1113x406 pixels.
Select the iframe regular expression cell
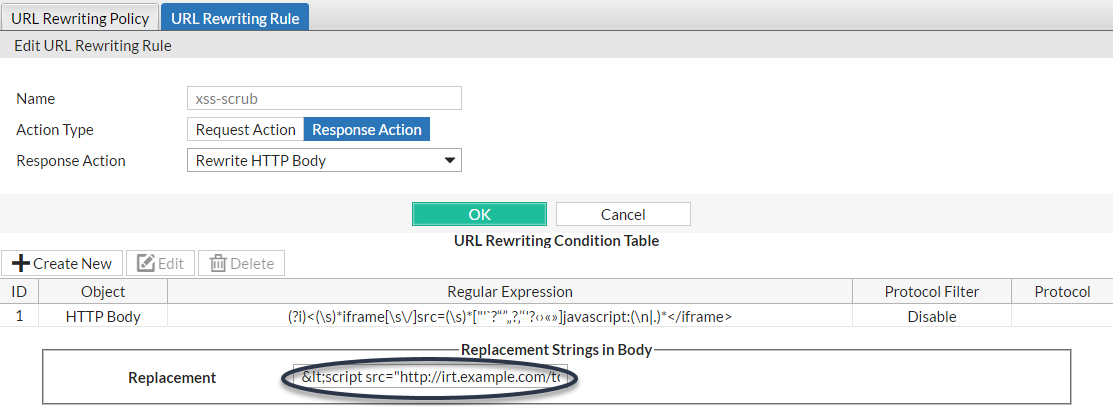point(509,317)
